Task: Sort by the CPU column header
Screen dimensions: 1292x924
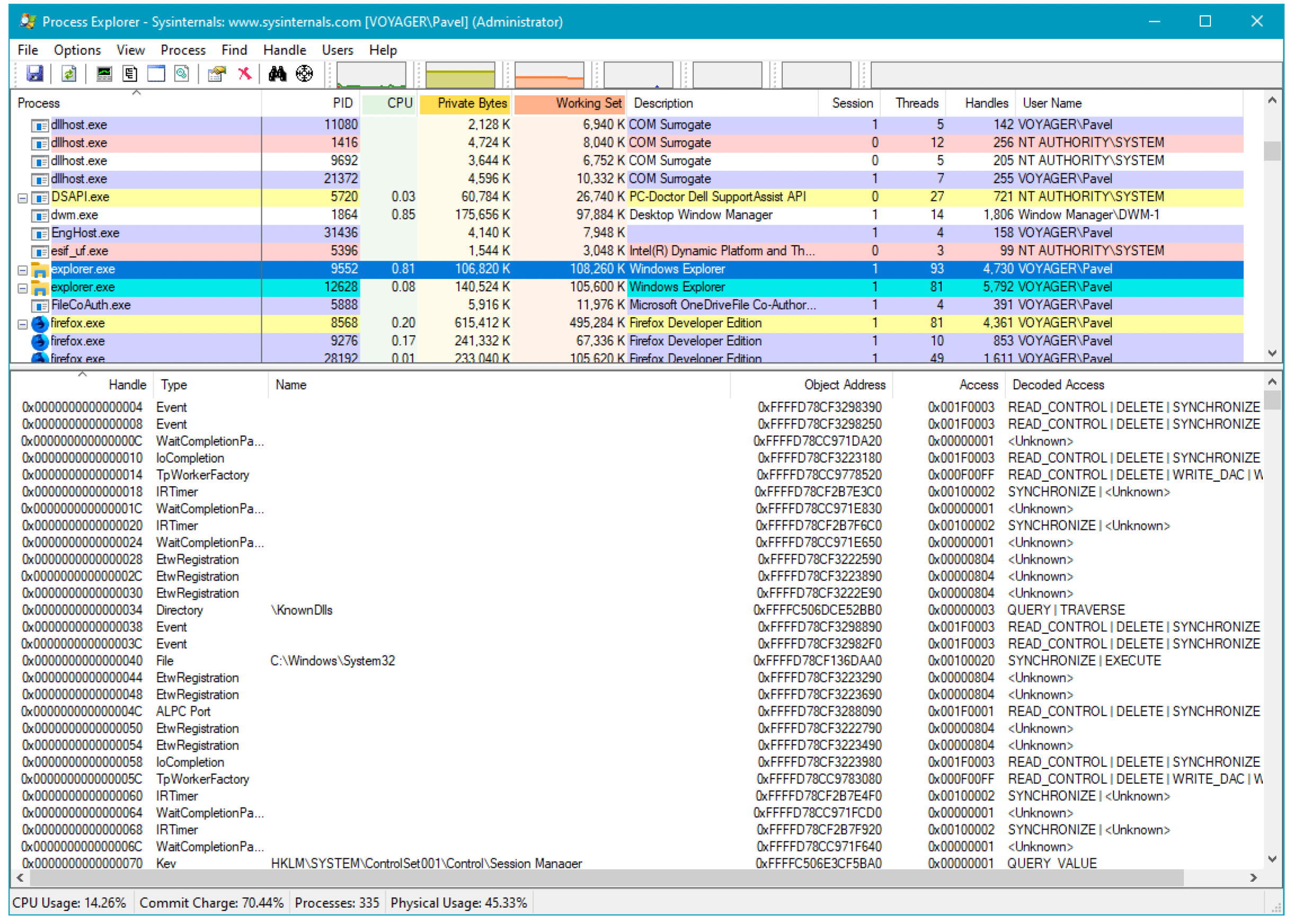Action: click(389, 103)
